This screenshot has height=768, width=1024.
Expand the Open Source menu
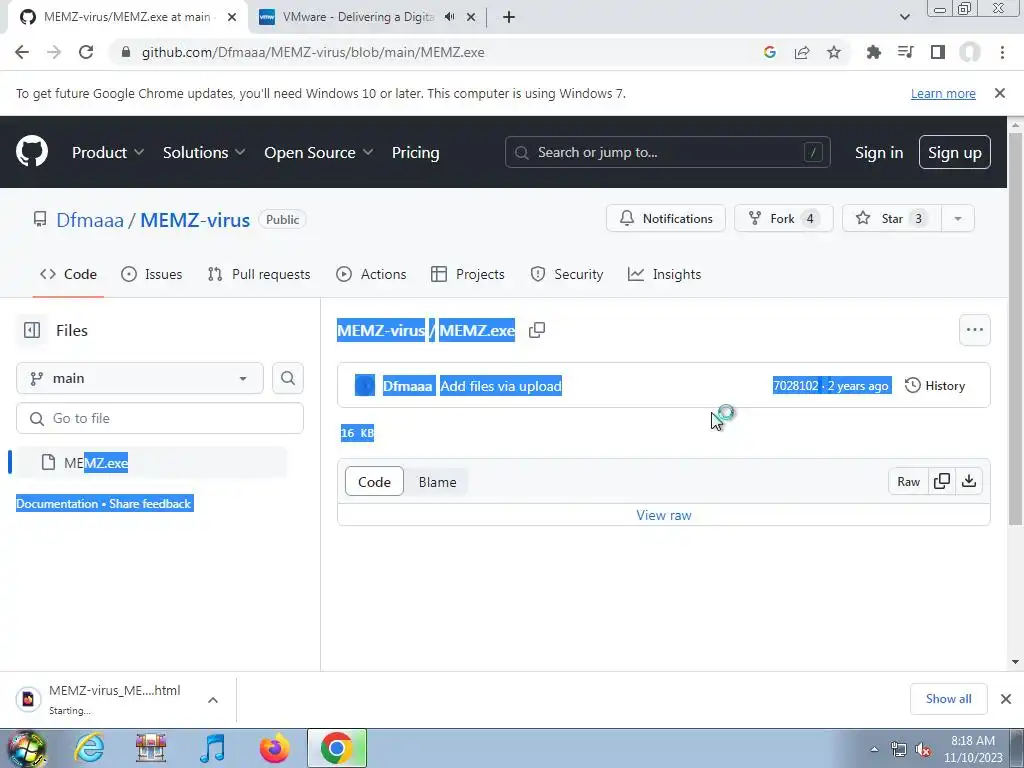319,152
